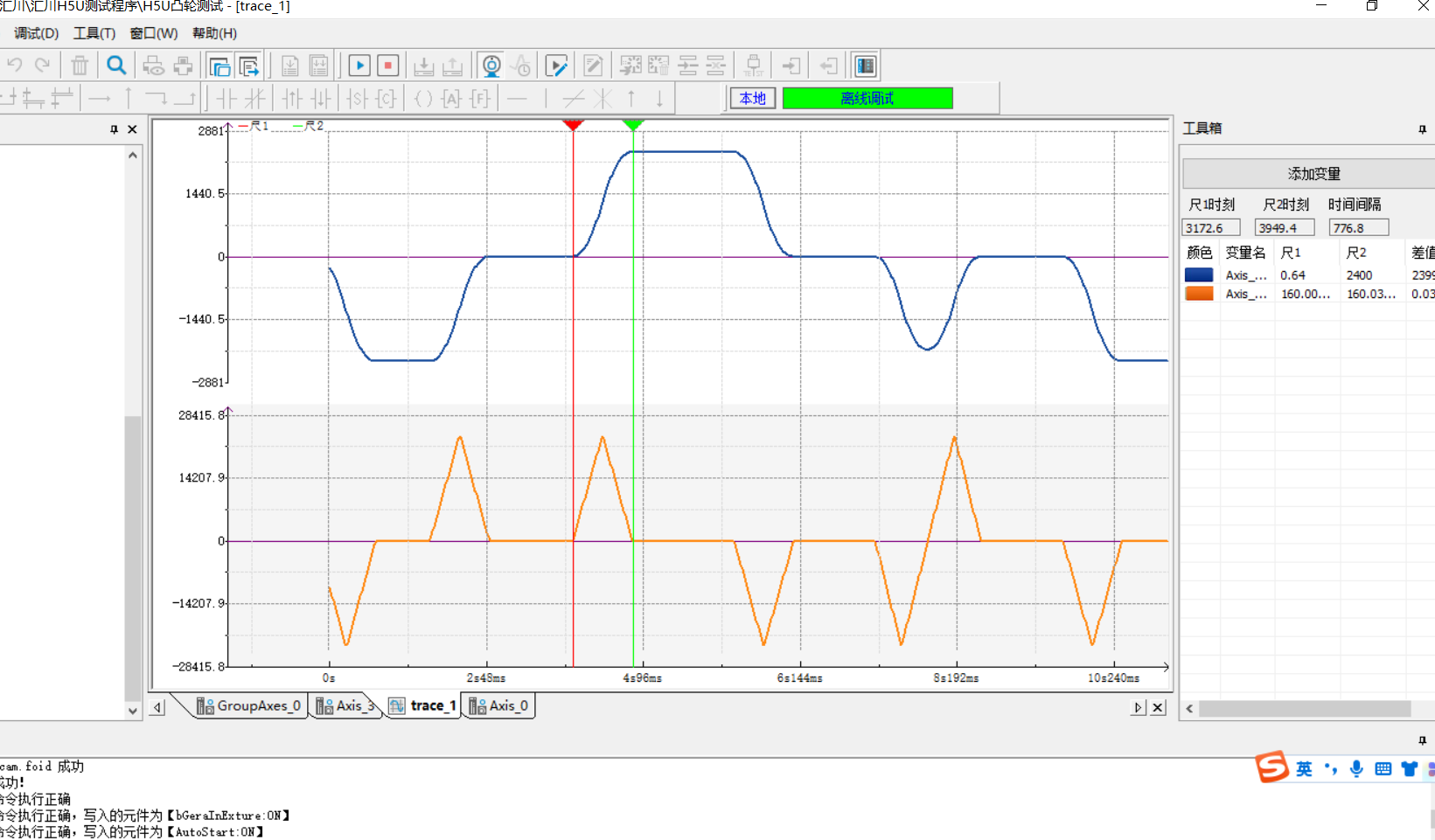Toggle the panel layout icon
This screenshot has width=1435, height=840.
(x=866, y=66)
